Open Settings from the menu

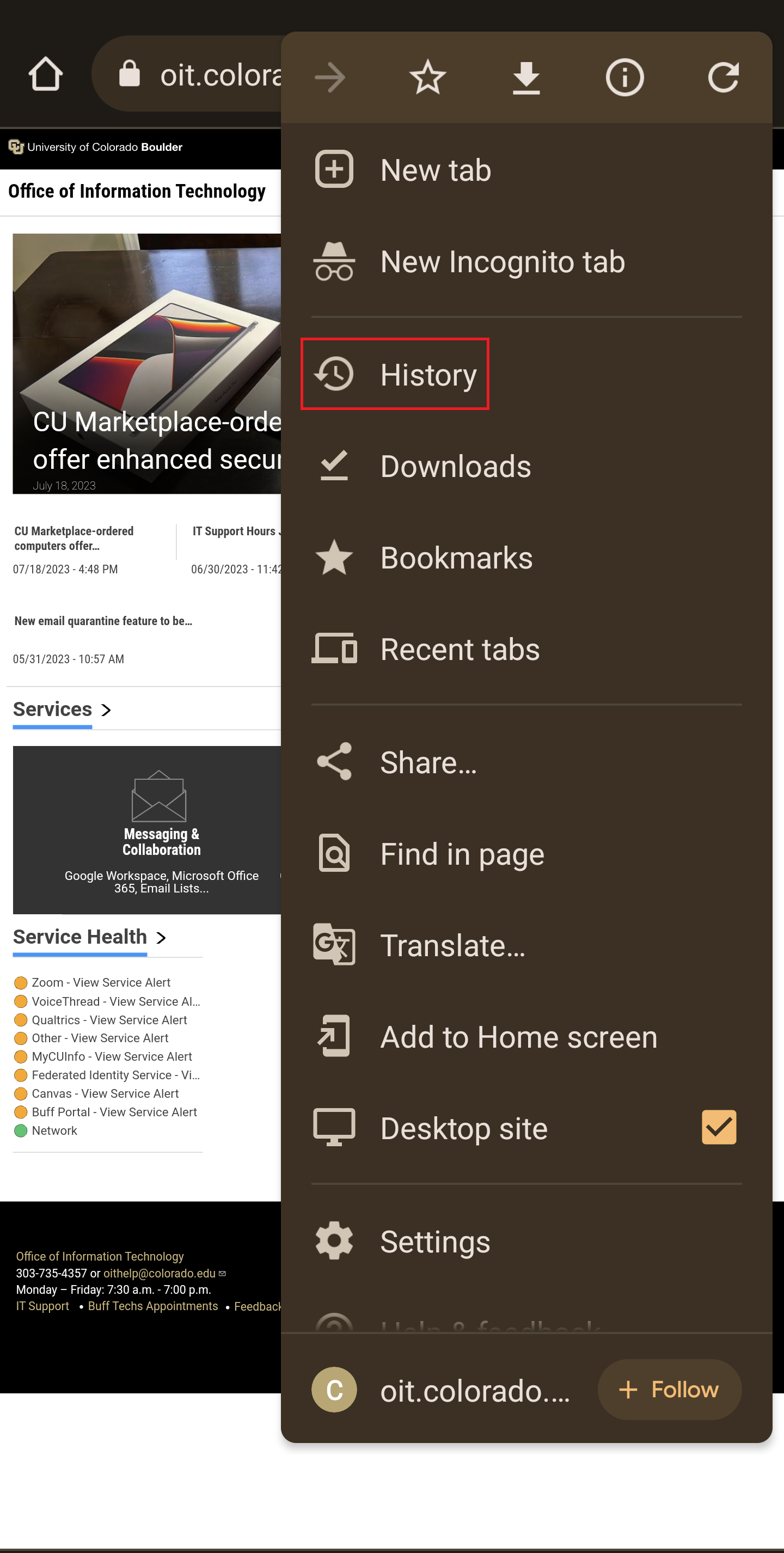pos(434,1242)
